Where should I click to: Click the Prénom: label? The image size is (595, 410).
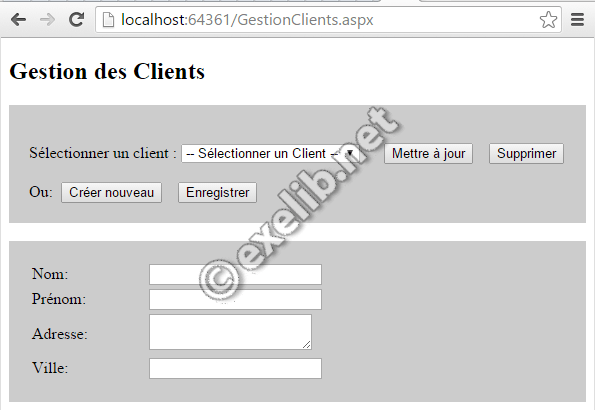(59, 299)
